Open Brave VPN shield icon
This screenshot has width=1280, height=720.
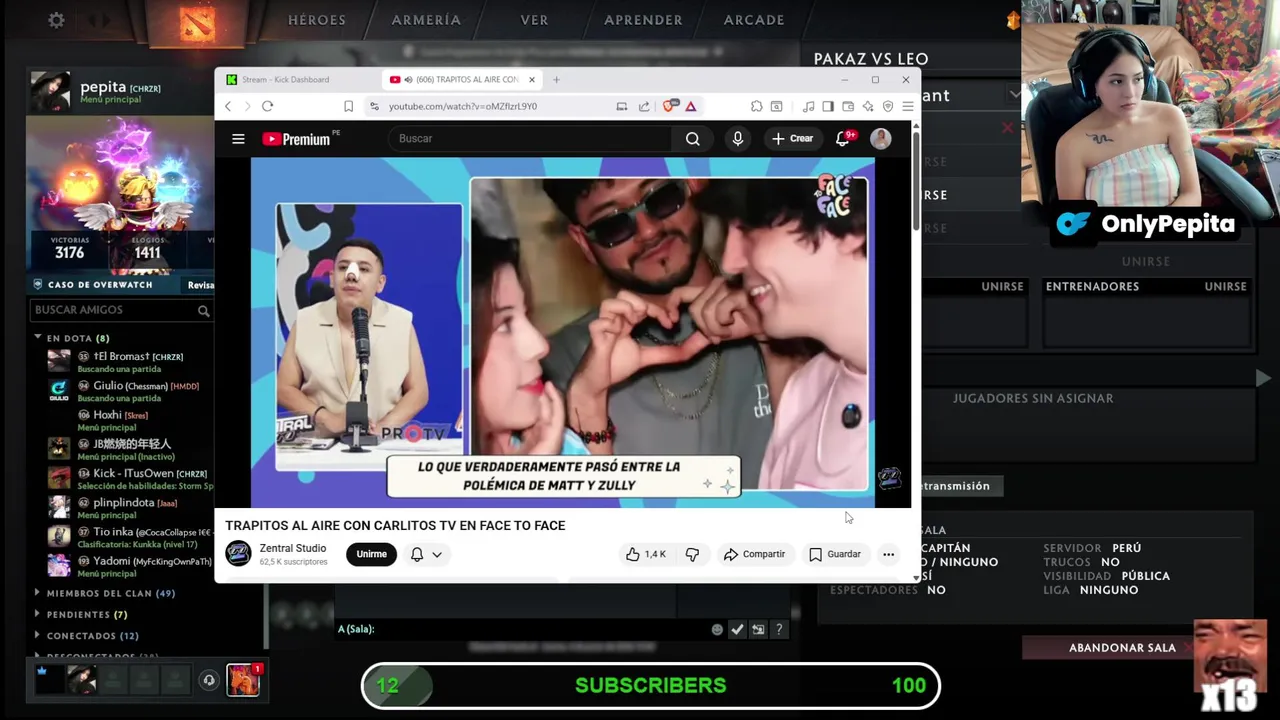coord(888,106)
